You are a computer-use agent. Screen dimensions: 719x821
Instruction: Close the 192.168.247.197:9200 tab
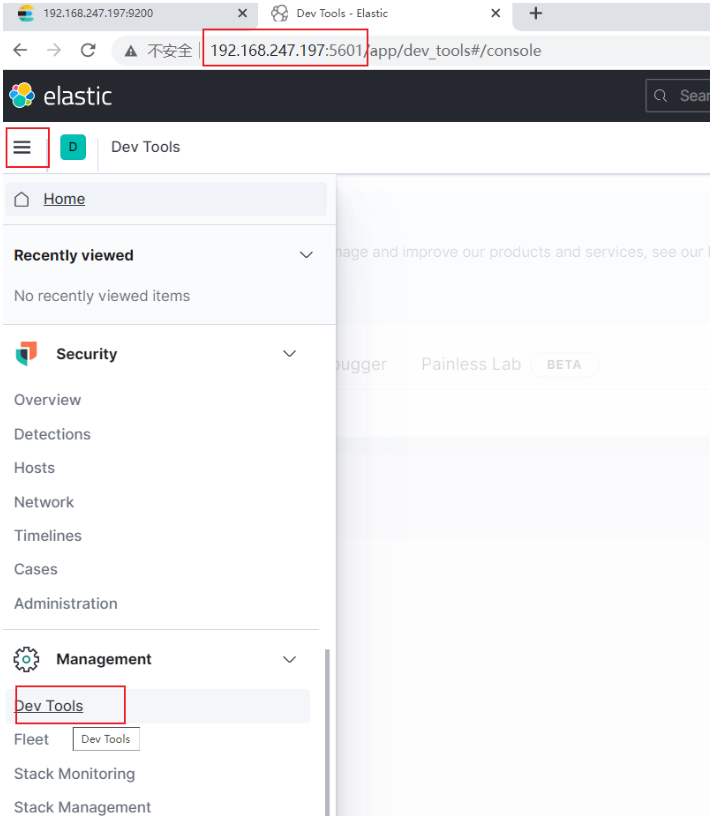click(242, 14)
